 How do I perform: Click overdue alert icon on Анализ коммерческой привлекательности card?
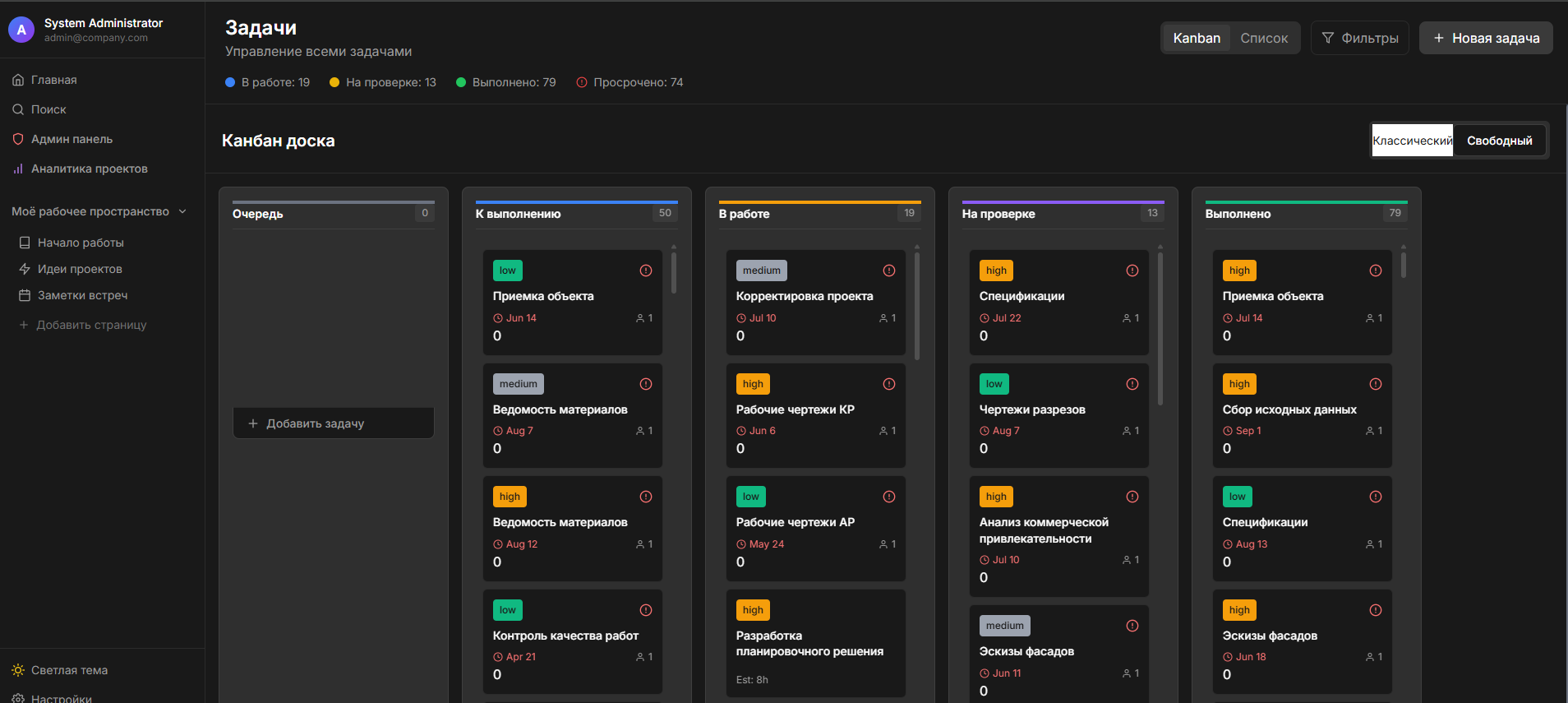pos(1132,497)
